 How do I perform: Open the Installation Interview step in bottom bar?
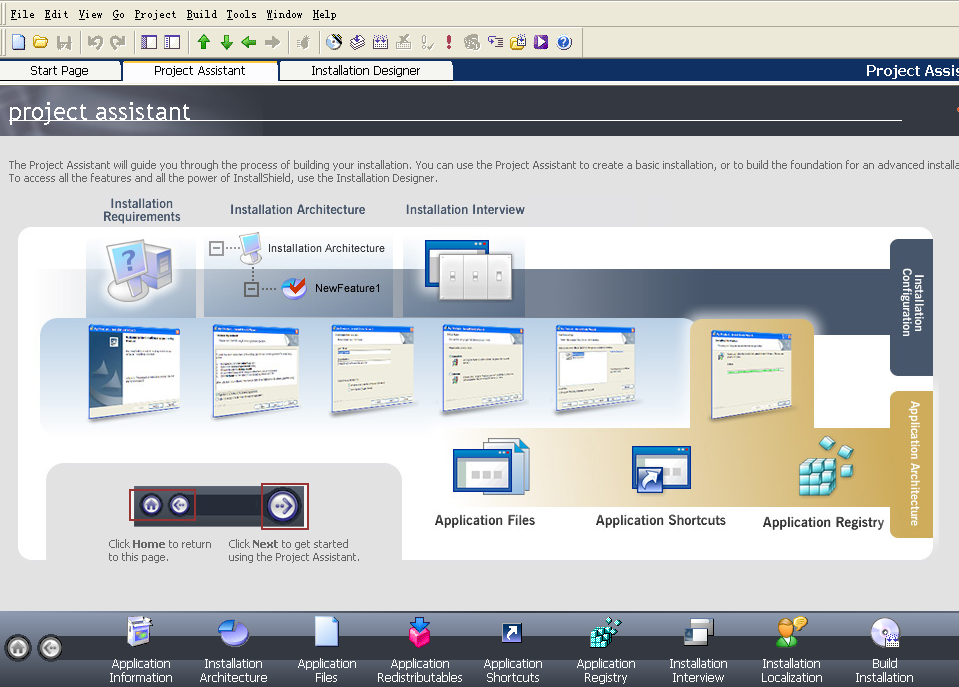(x=698, y=650)
